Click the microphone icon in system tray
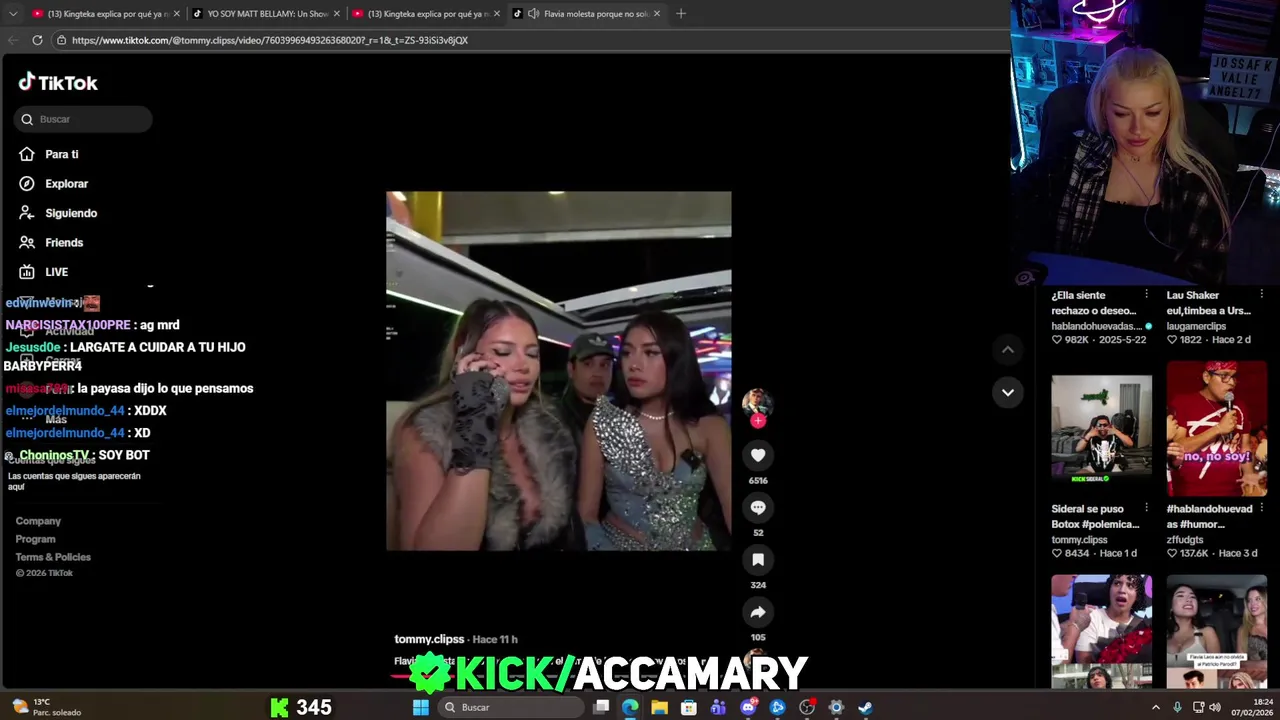 [x=1177, y=707]
